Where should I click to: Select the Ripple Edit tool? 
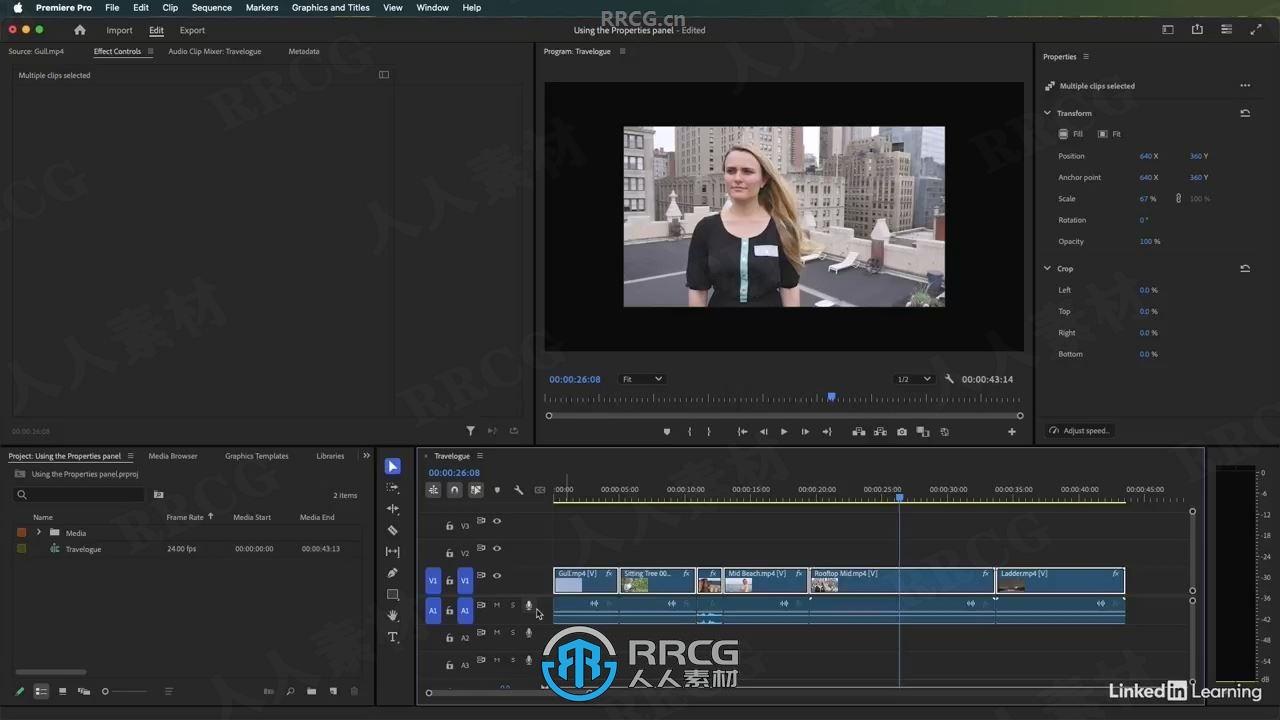(x=393, y=509)
